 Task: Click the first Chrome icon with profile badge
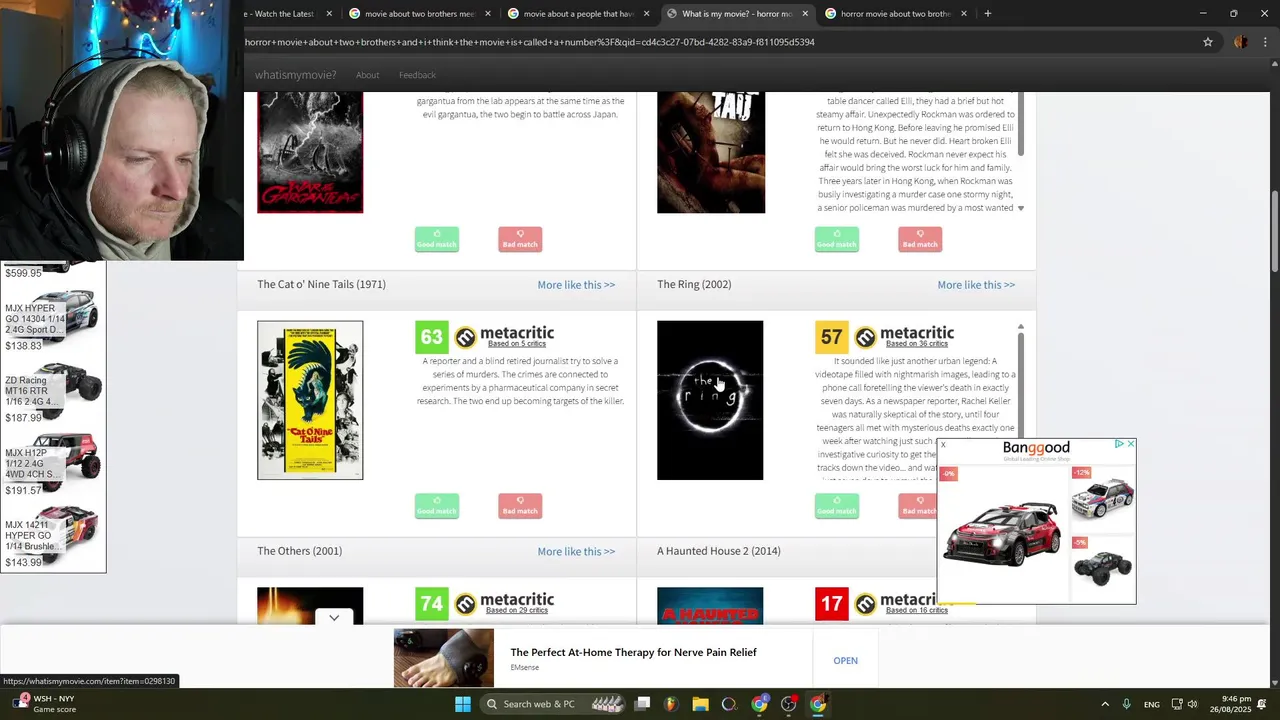click(x=759, y=704)
